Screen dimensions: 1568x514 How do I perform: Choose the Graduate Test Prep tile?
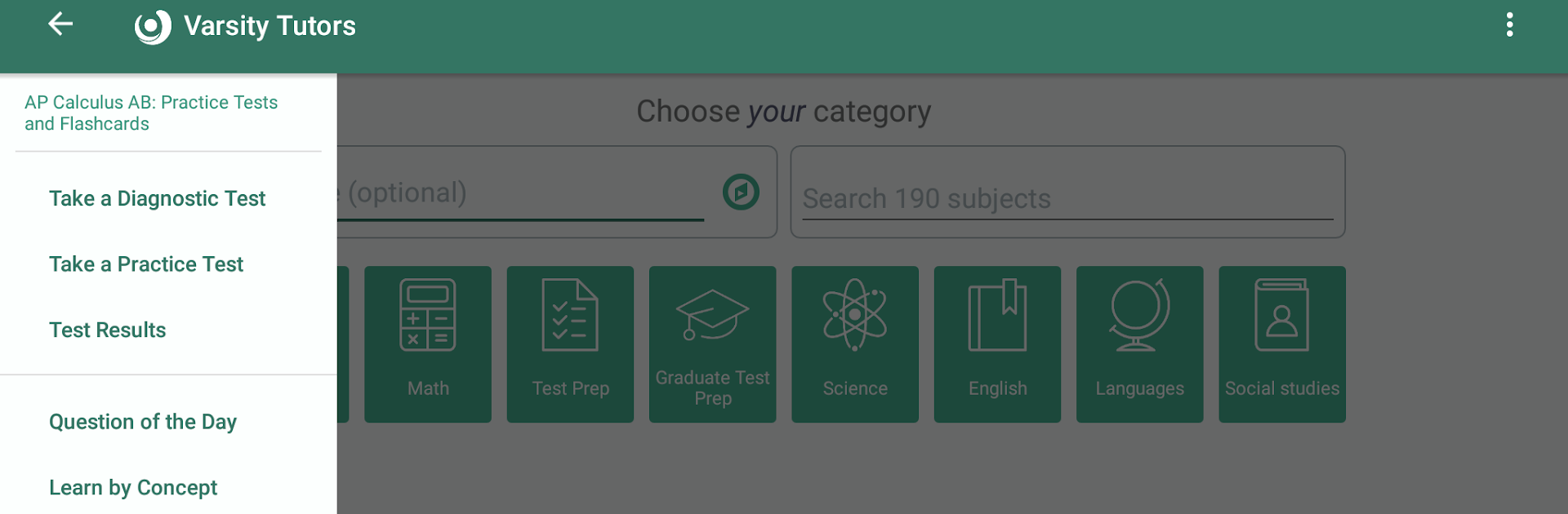[712, 343]
